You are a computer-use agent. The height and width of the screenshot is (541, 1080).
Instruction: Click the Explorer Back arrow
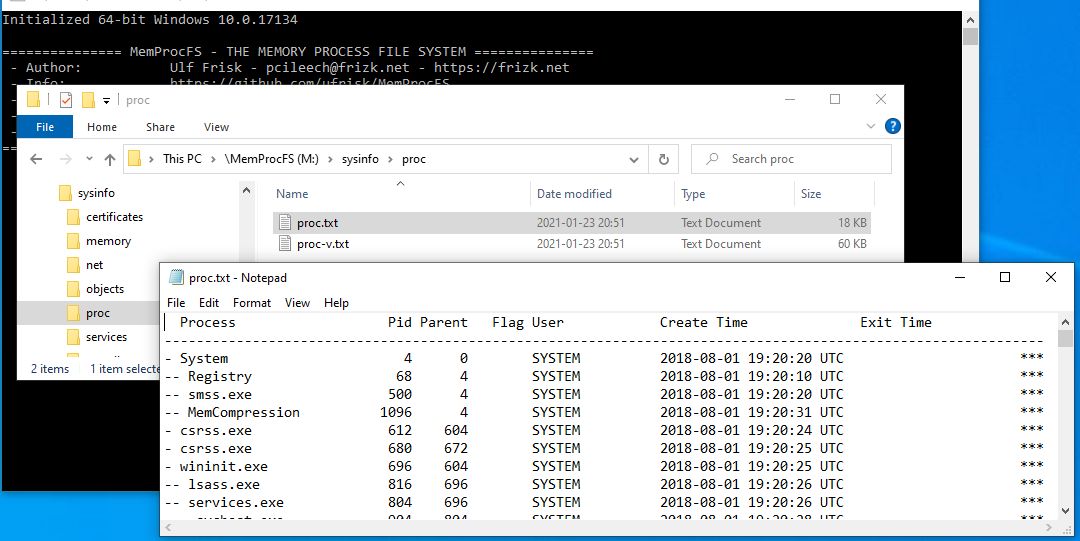pos(36,159)
